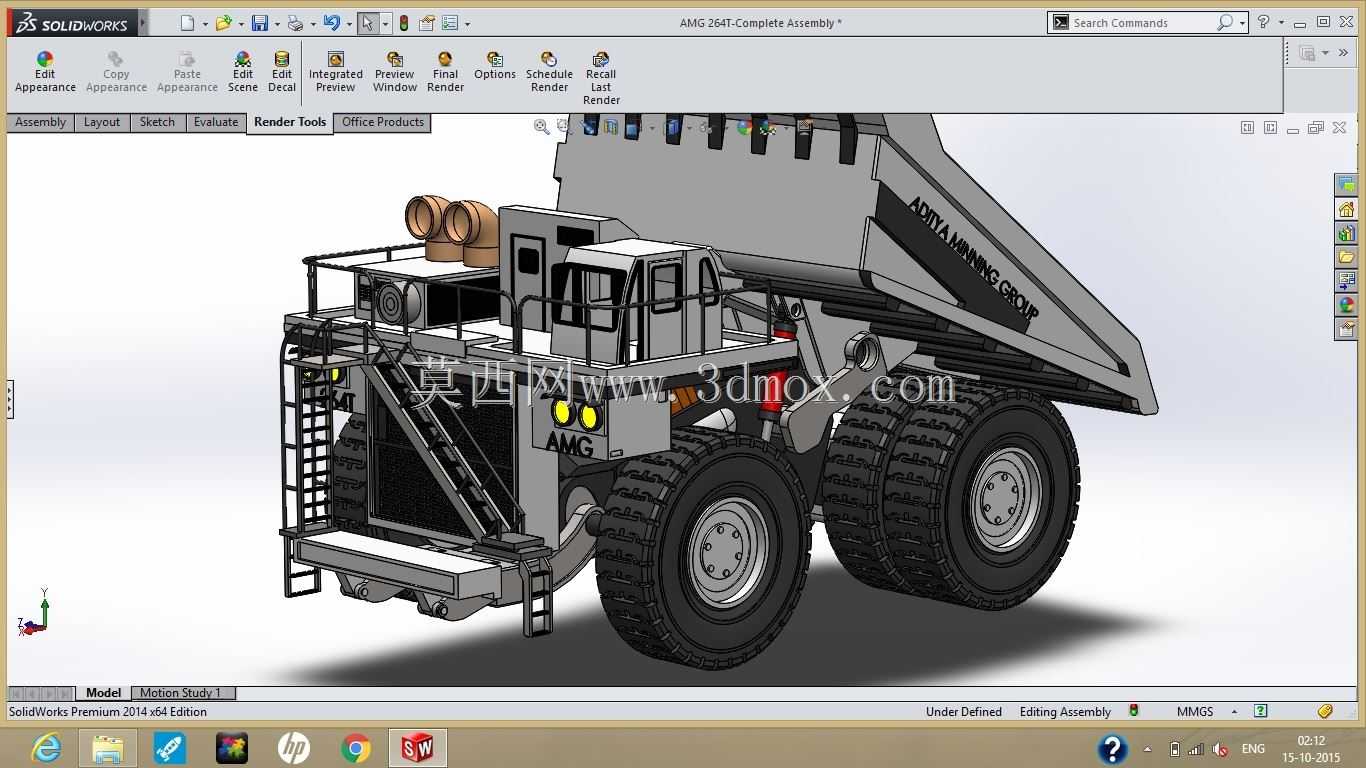Open an existing file
Viewport: 1366px width, 768px height.
point(223,23)
